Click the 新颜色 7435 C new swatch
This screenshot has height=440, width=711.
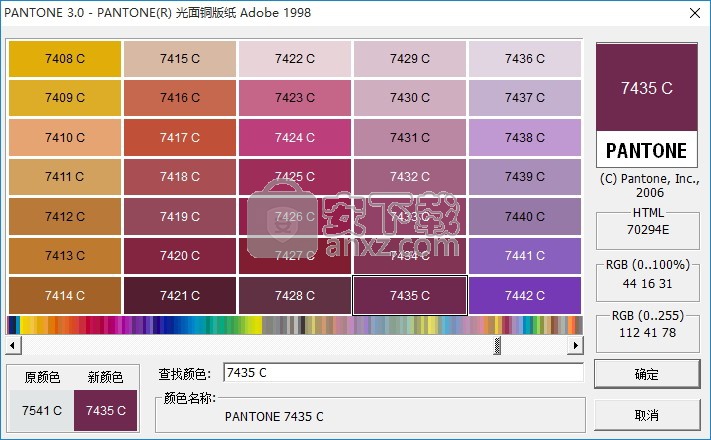pos(106,410)
